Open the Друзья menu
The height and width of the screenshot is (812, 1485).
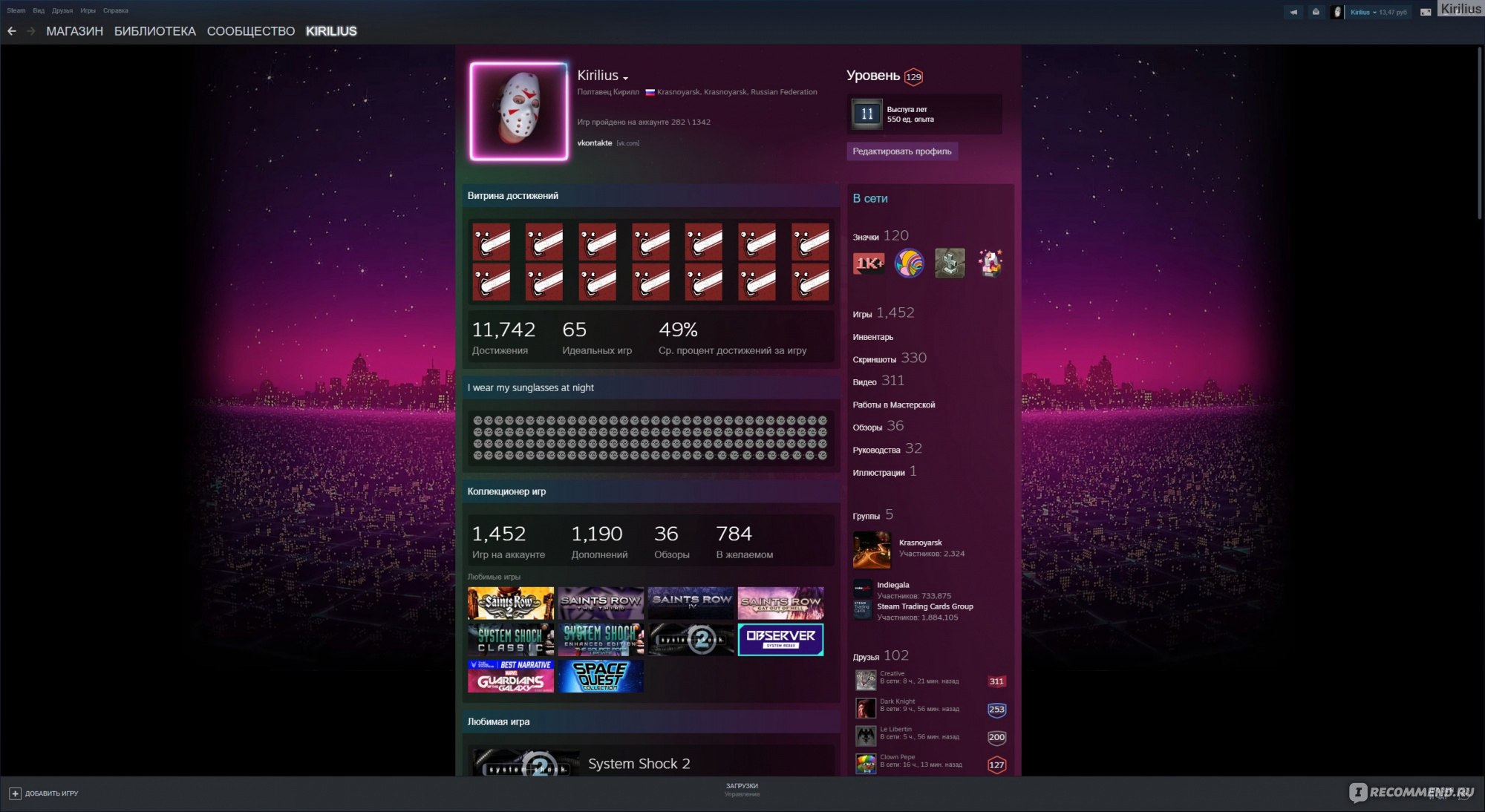click(x=62, y=10)
